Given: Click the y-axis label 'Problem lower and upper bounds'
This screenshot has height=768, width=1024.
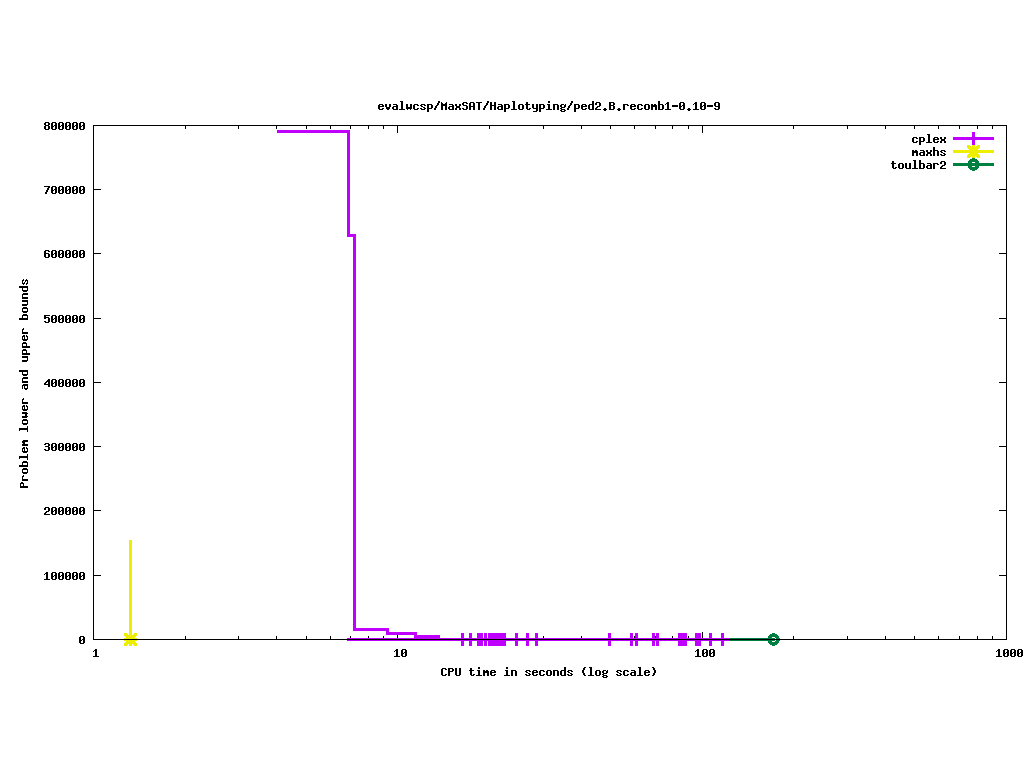Looking at the screenshot, I should (25, 383).
